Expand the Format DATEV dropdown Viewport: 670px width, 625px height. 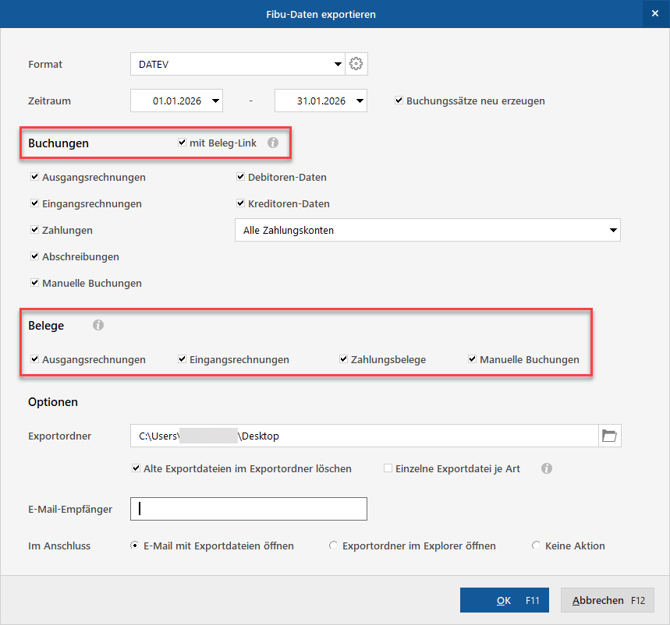[338, 65]
